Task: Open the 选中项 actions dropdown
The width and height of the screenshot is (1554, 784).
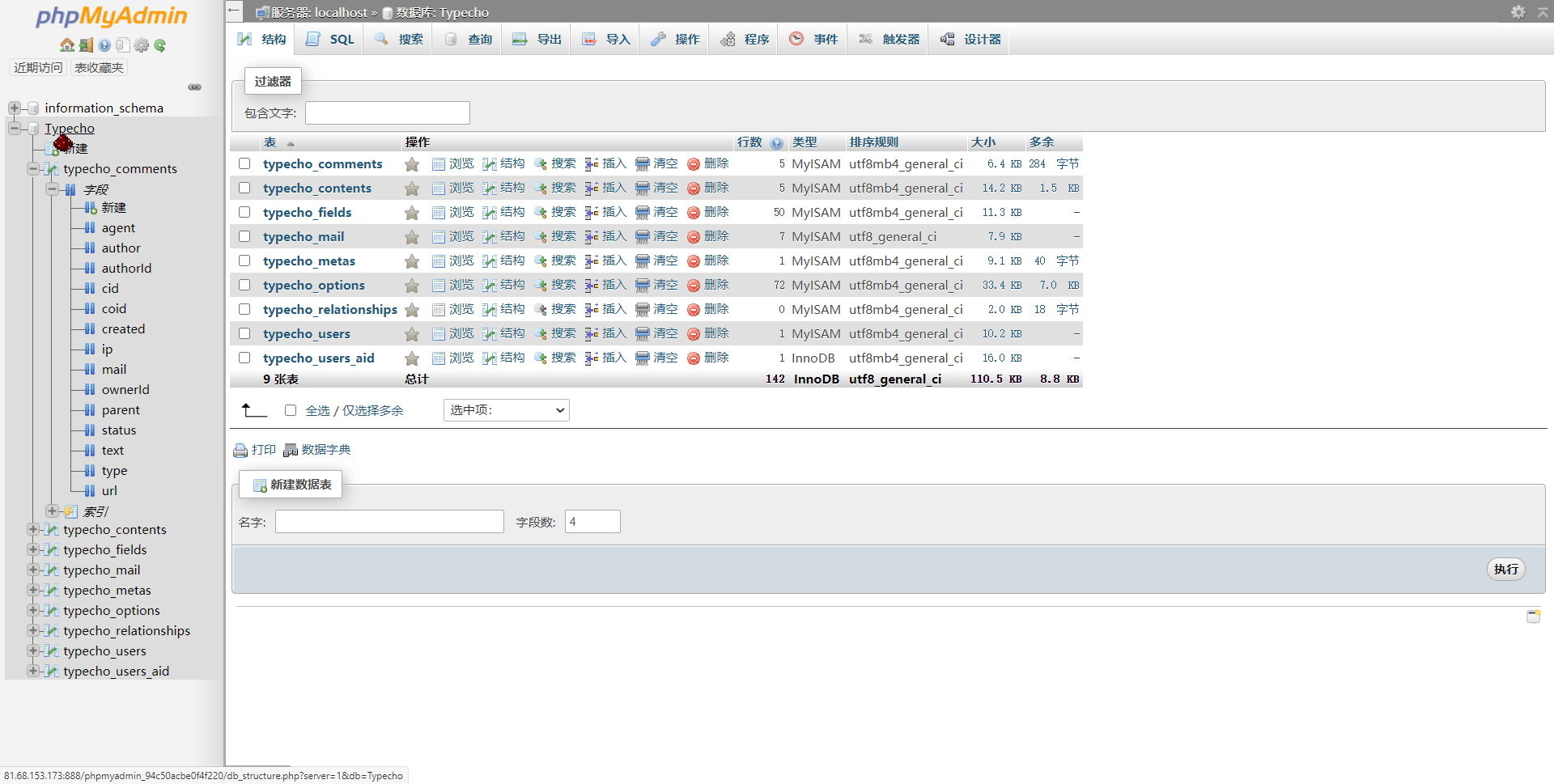Action: [507, 410]
